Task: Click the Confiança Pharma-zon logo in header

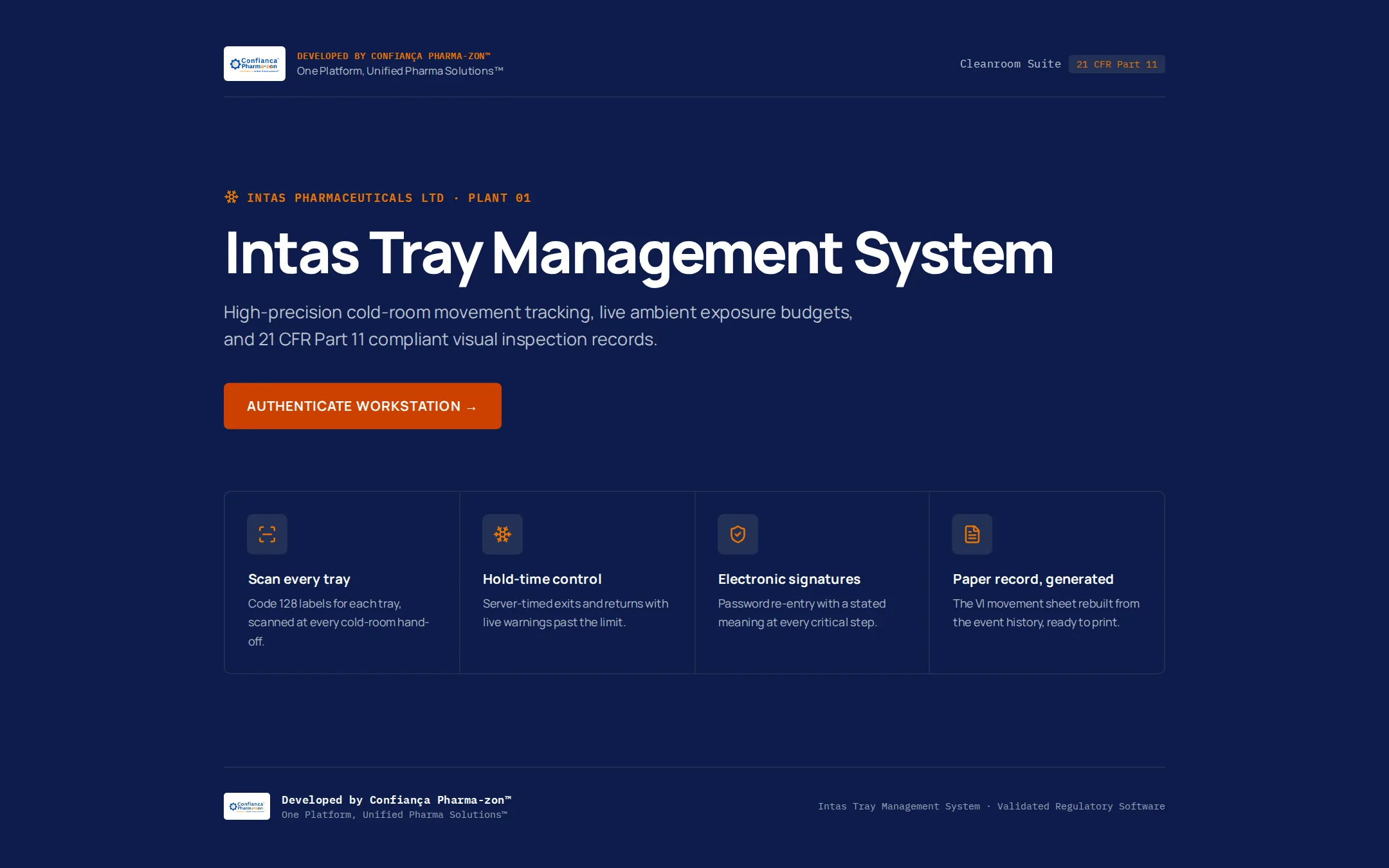Action: tap(255, 64)
